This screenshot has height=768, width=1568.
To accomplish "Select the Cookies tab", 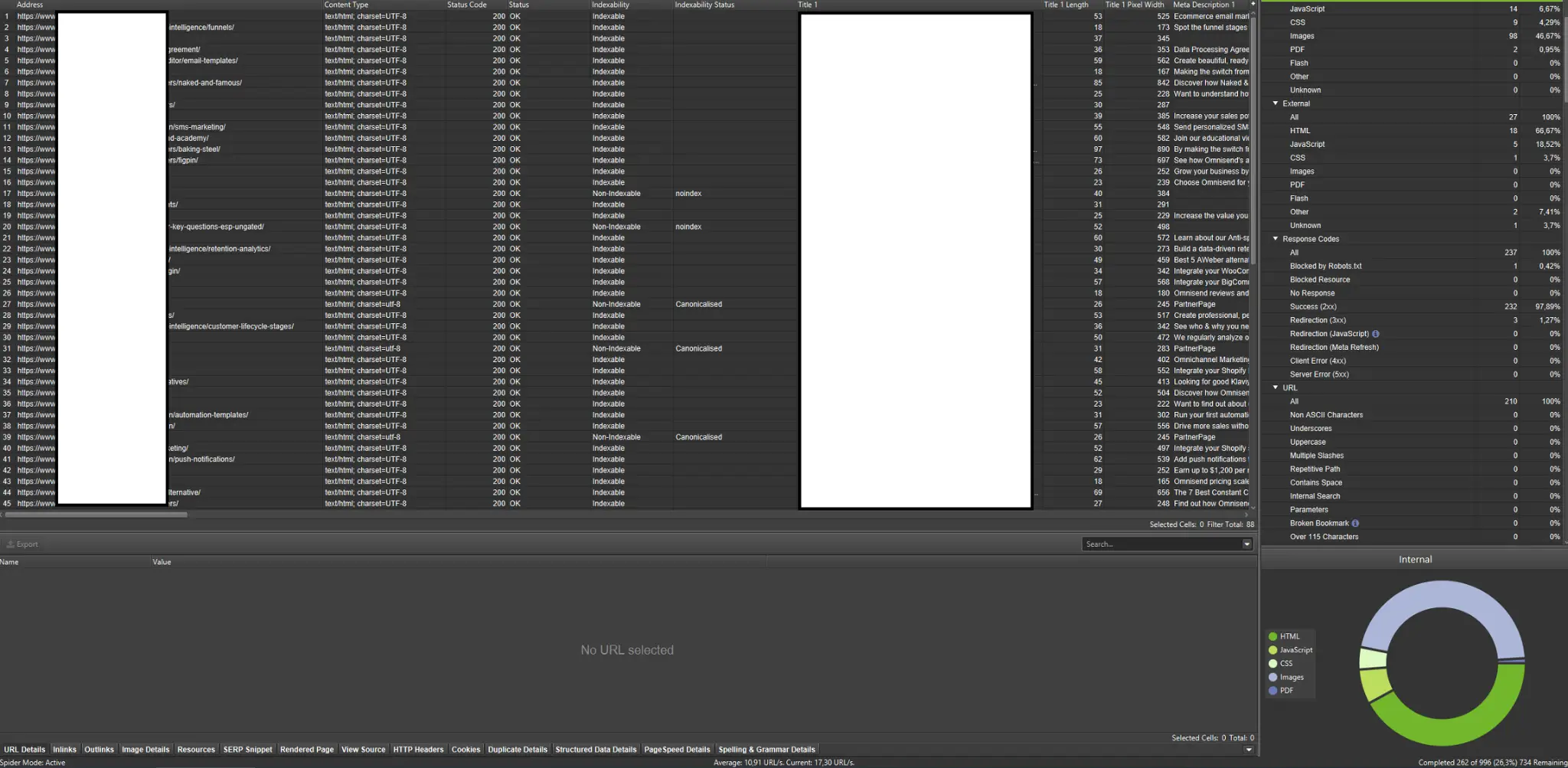I will click(465, 750).
